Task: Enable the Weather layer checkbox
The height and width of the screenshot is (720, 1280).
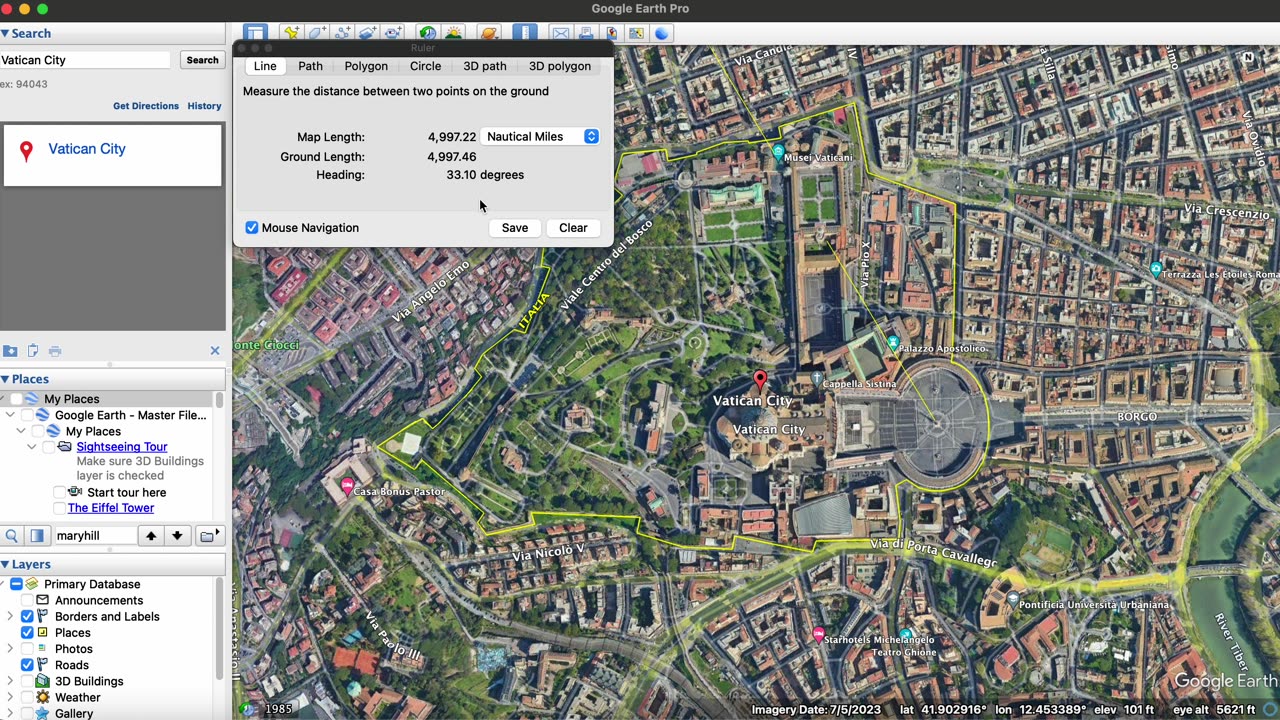Action: (27, 697)
